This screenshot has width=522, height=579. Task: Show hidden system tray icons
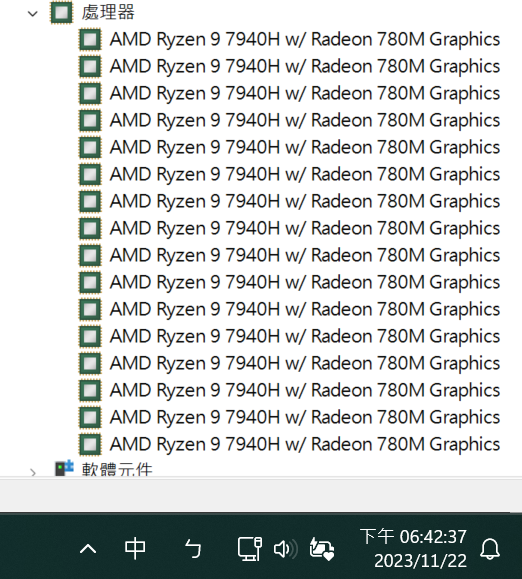88,549
